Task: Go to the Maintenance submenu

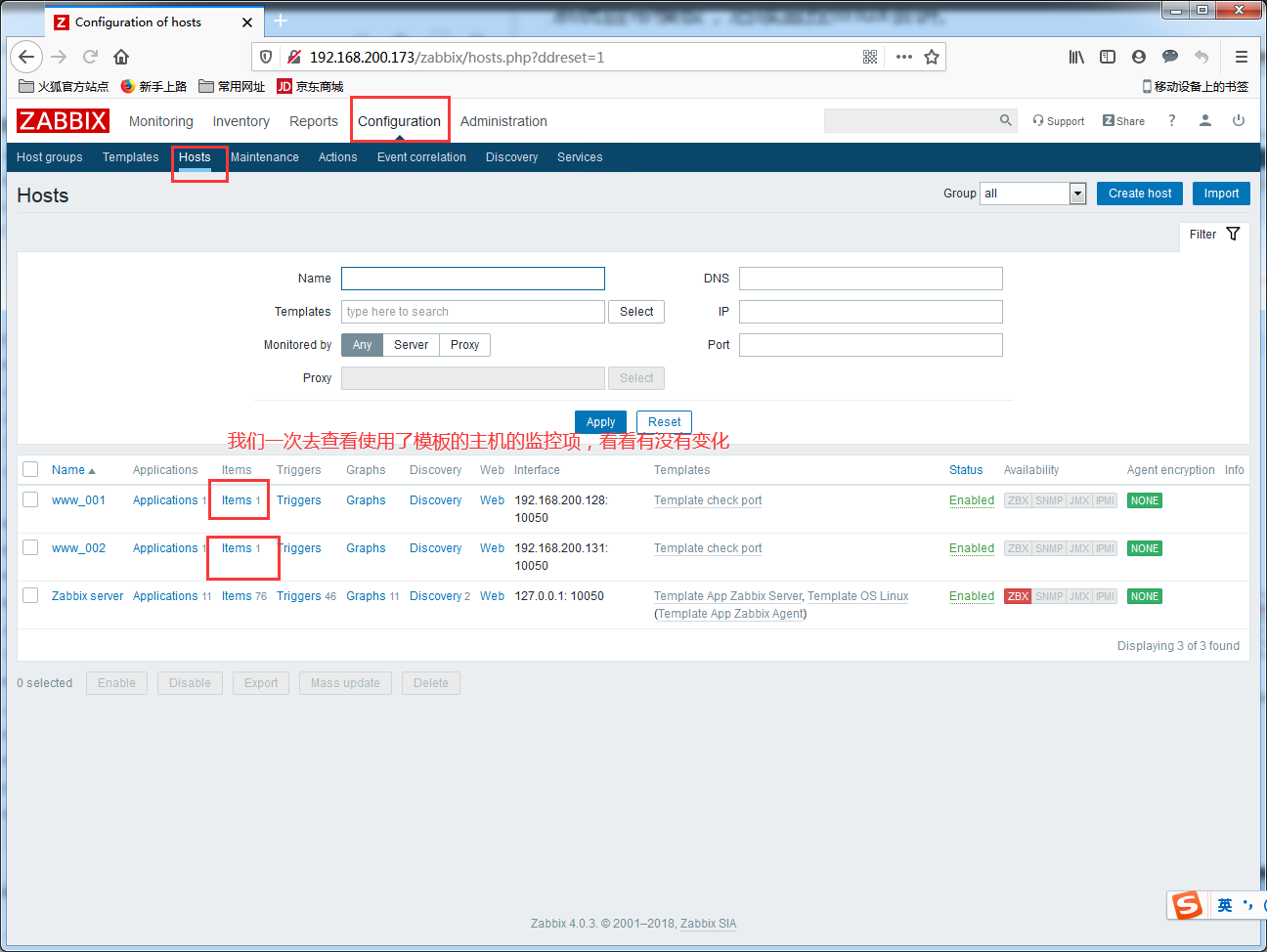Action: coord(265,157)
